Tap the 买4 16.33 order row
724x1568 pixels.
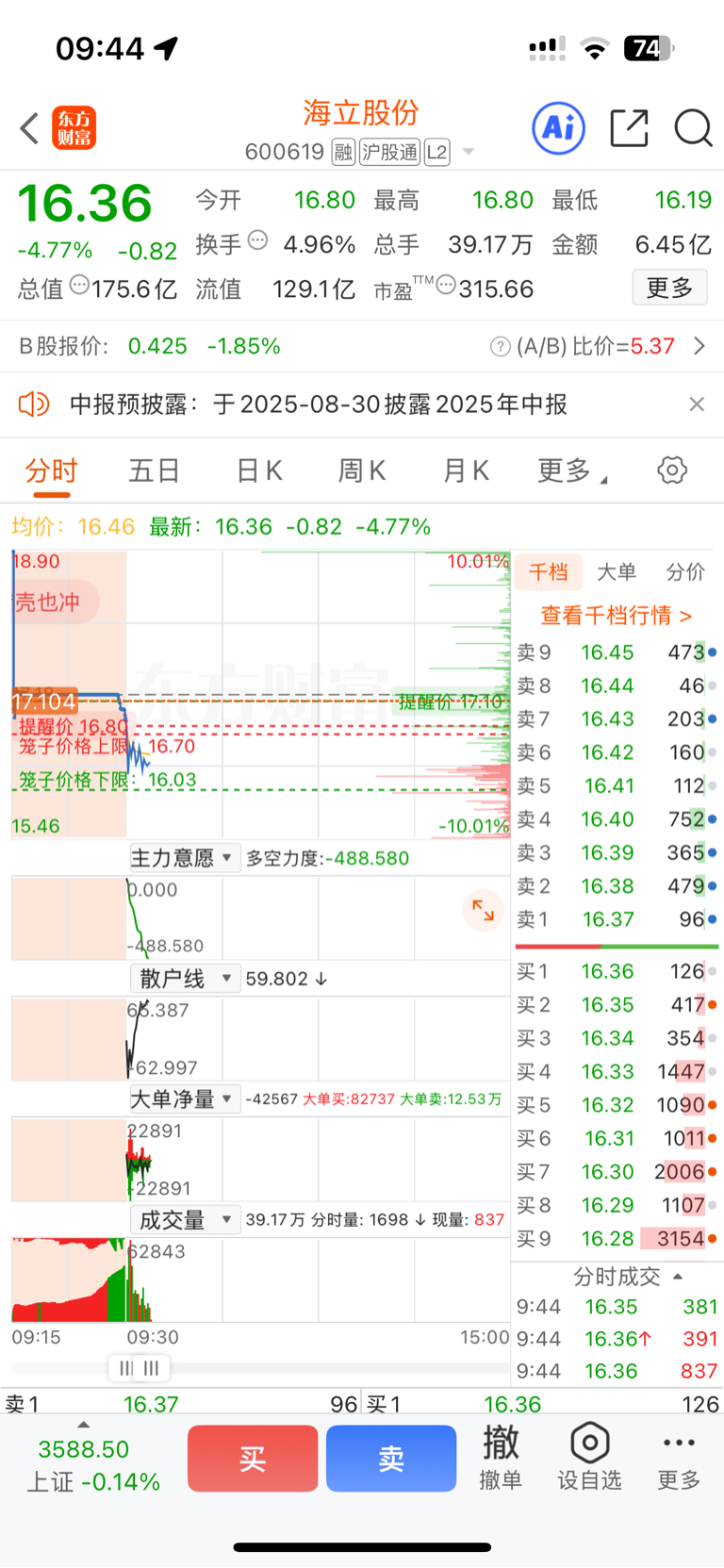click(617, 1071)
